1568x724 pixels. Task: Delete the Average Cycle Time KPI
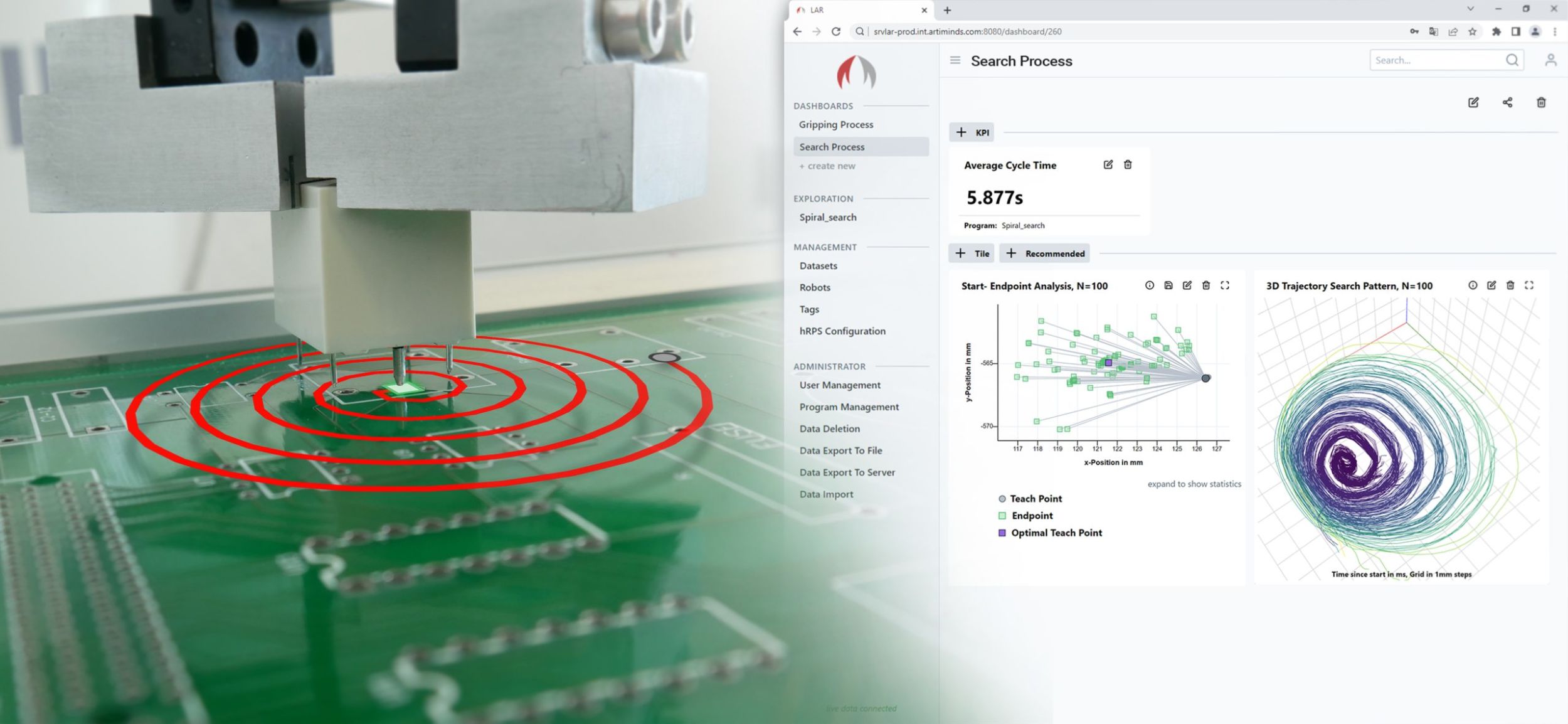point(1128,164)
